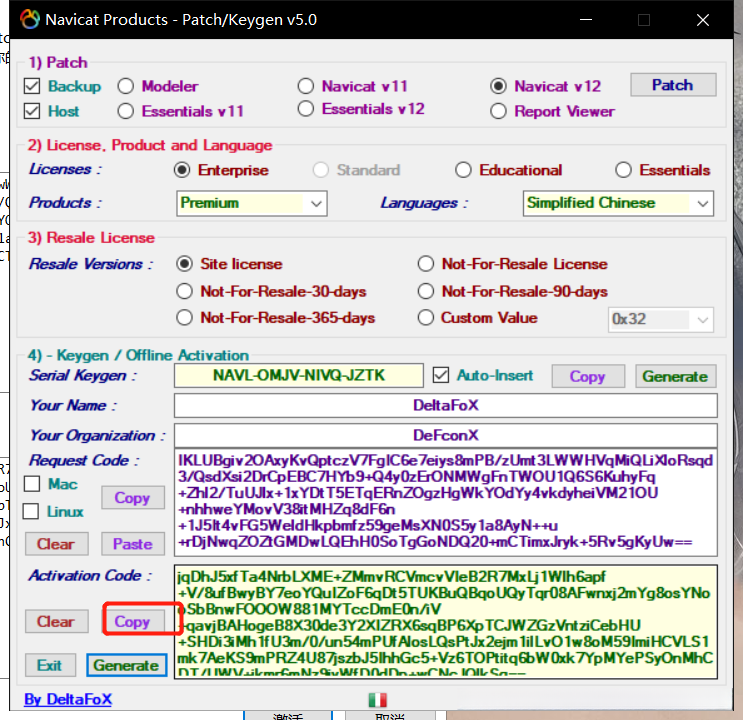The width and height of the screenshot is (743, 720).
Task: Generate a new serial key
Action: point(675,376)
